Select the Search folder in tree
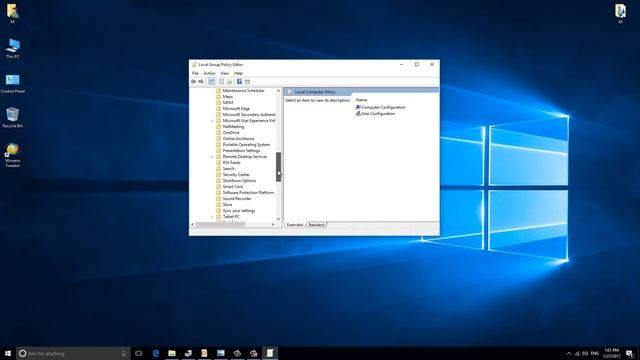Viewport: 640px width, 360px height. [x=225, y=169]
